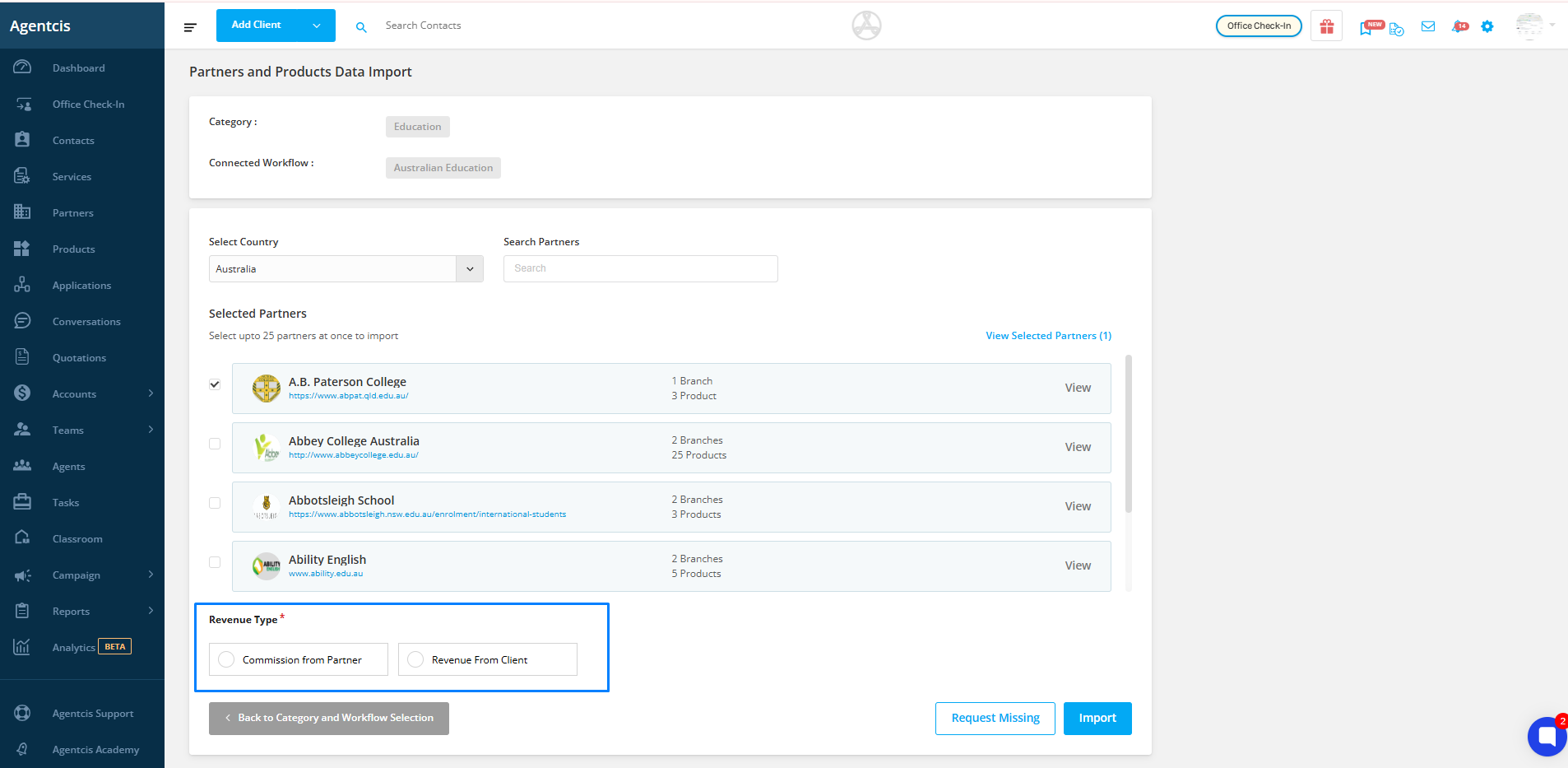Go to Classroom in sidebar menu

[77, 539]
